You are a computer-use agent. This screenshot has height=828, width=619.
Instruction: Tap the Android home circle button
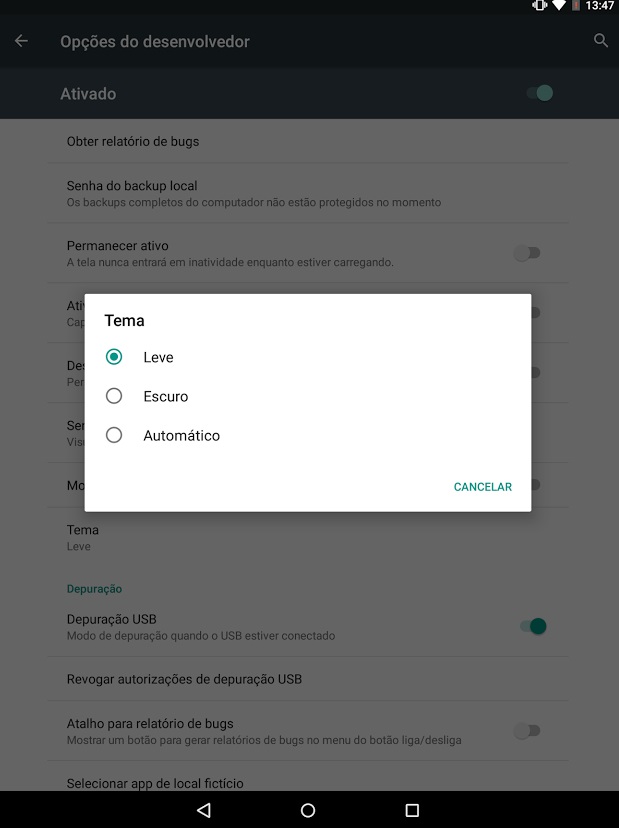tap(308, 810)
